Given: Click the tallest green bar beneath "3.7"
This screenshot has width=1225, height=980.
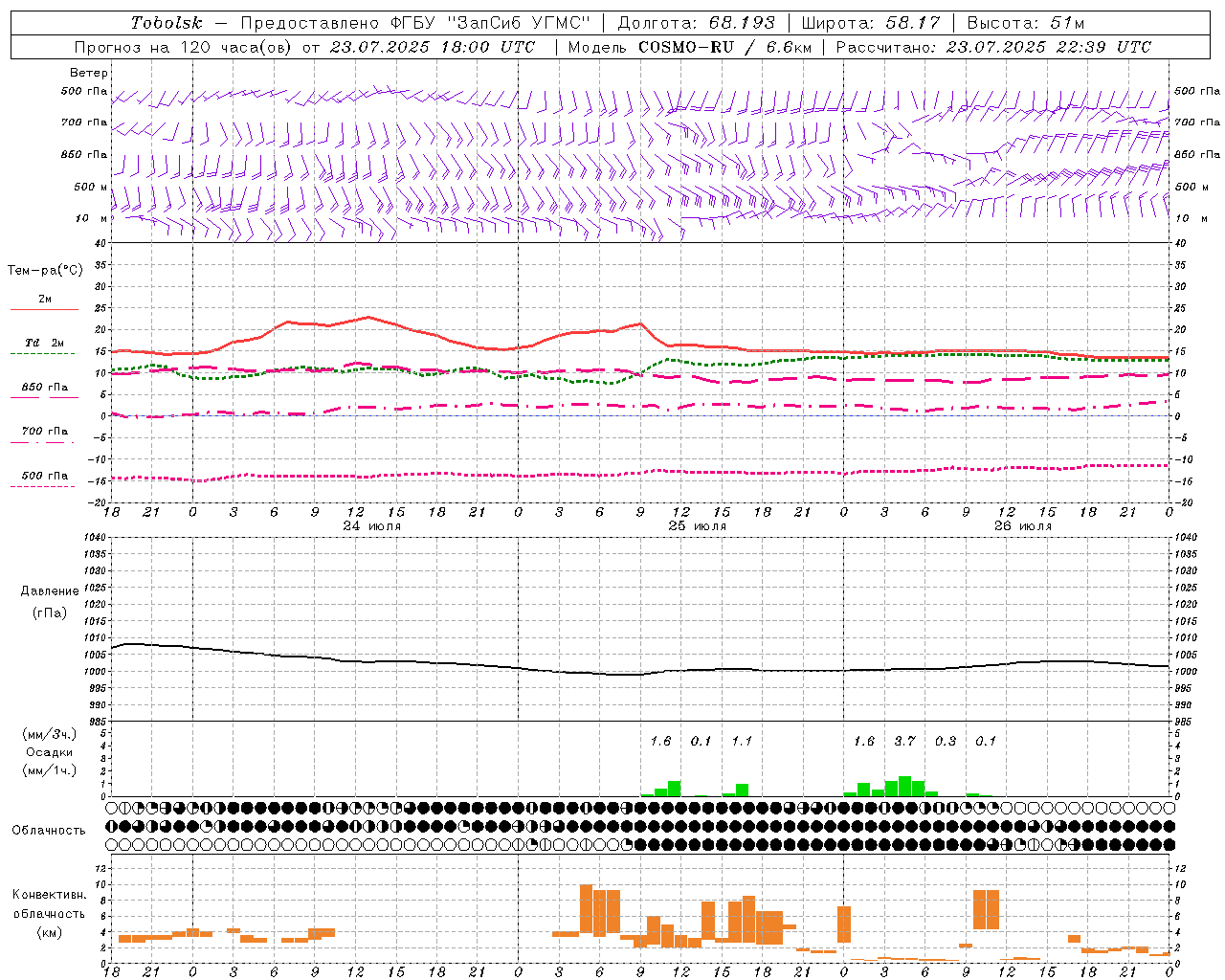Looking at the screenshot, I should (x=904, y=786).
